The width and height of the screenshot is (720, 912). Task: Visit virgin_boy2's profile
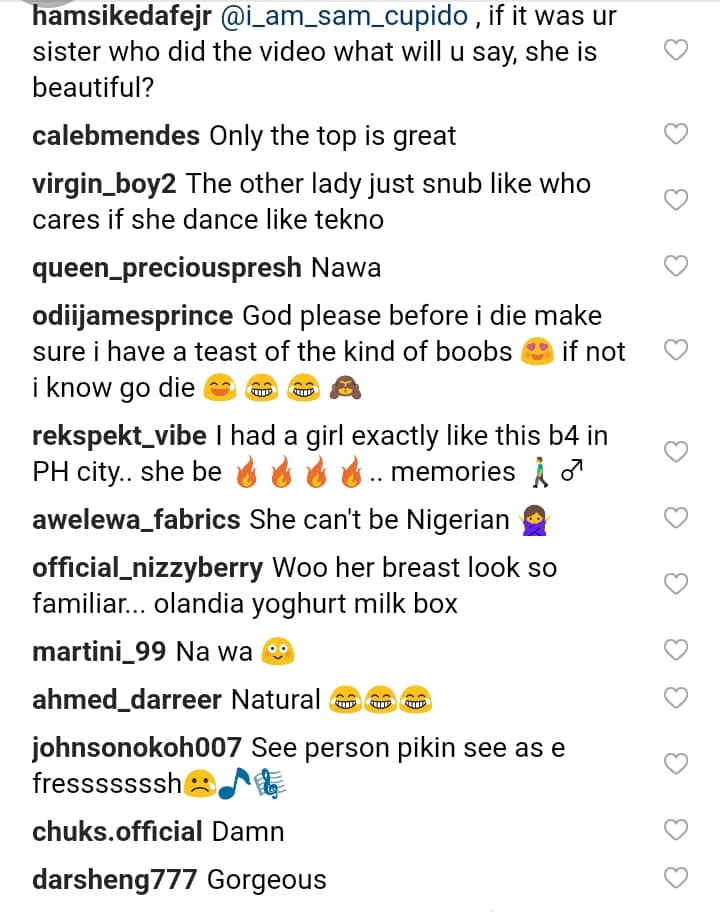(105, 184)
